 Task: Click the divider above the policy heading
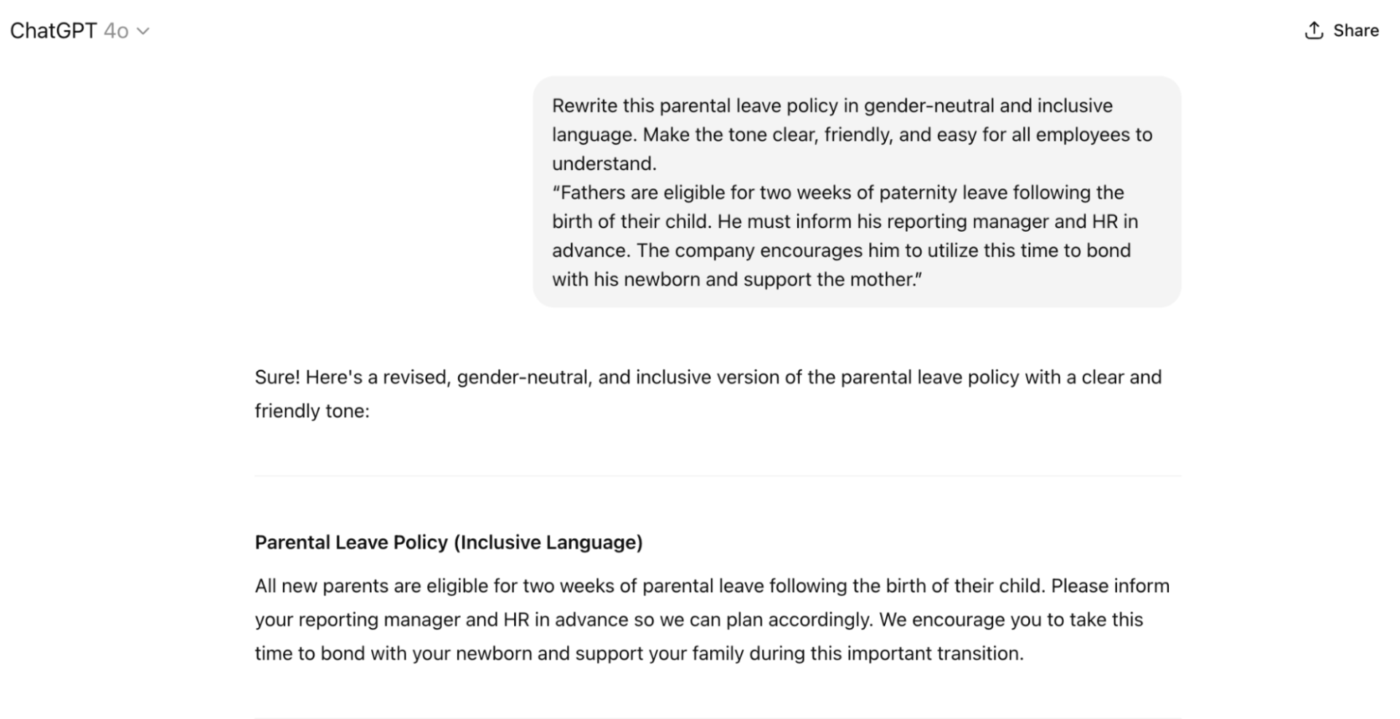(x=717, y=476)
